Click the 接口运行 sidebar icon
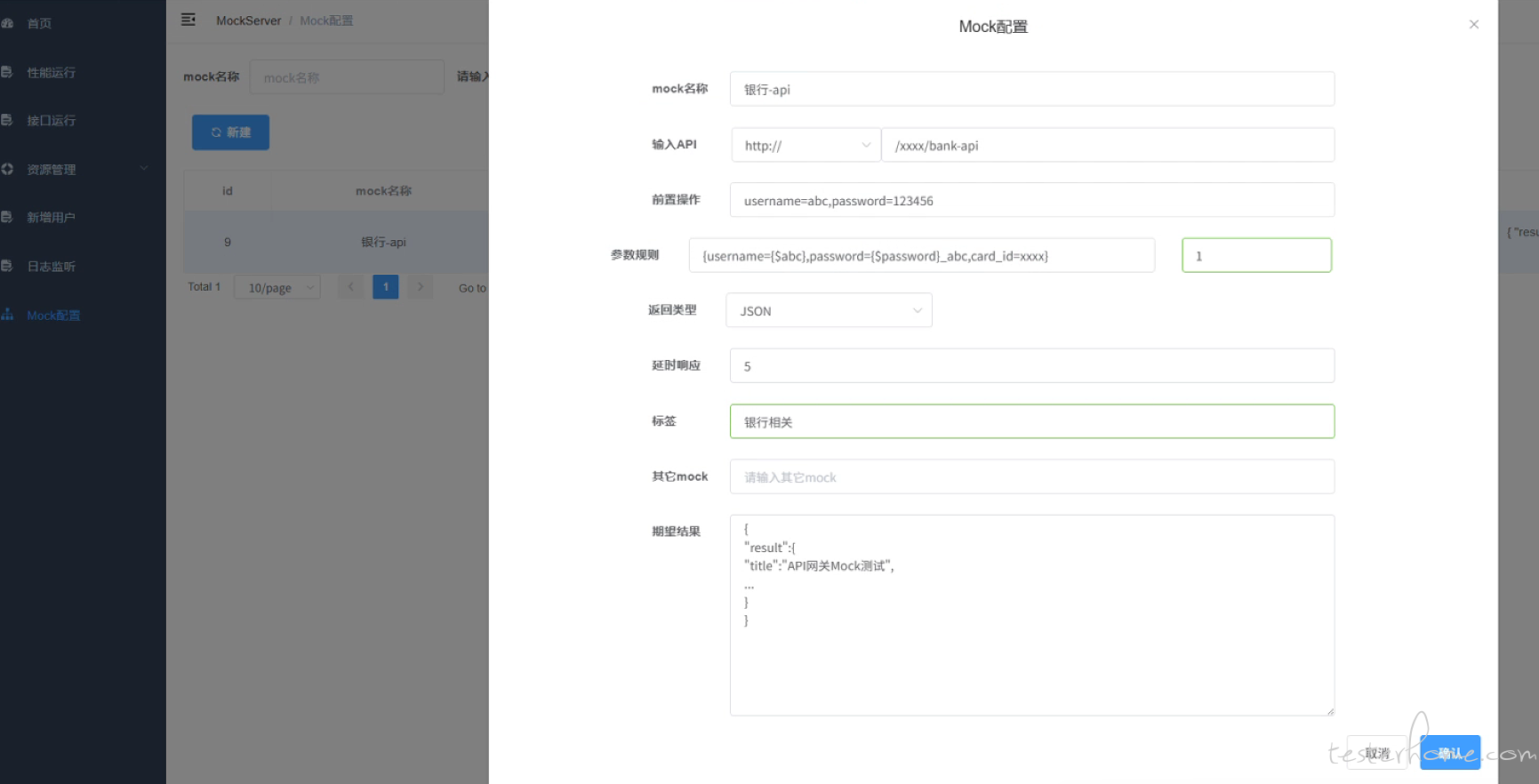Viewport: 1539px width, 784px height. (7, 120)
